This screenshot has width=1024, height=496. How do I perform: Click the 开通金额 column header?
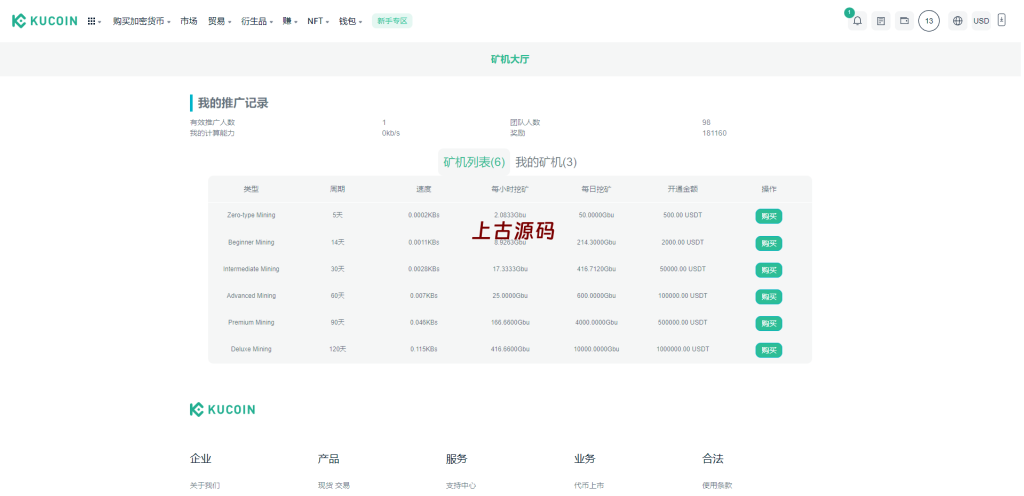coord(682,189)
